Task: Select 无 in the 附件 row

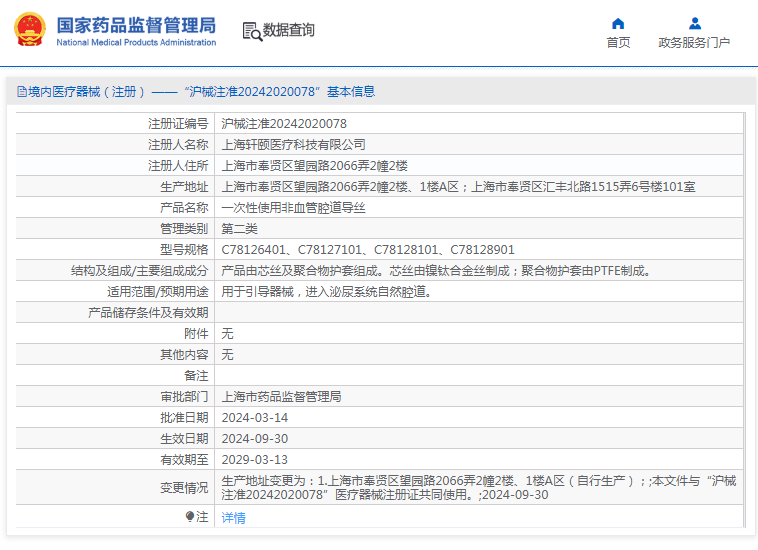Action: point(227,333)
